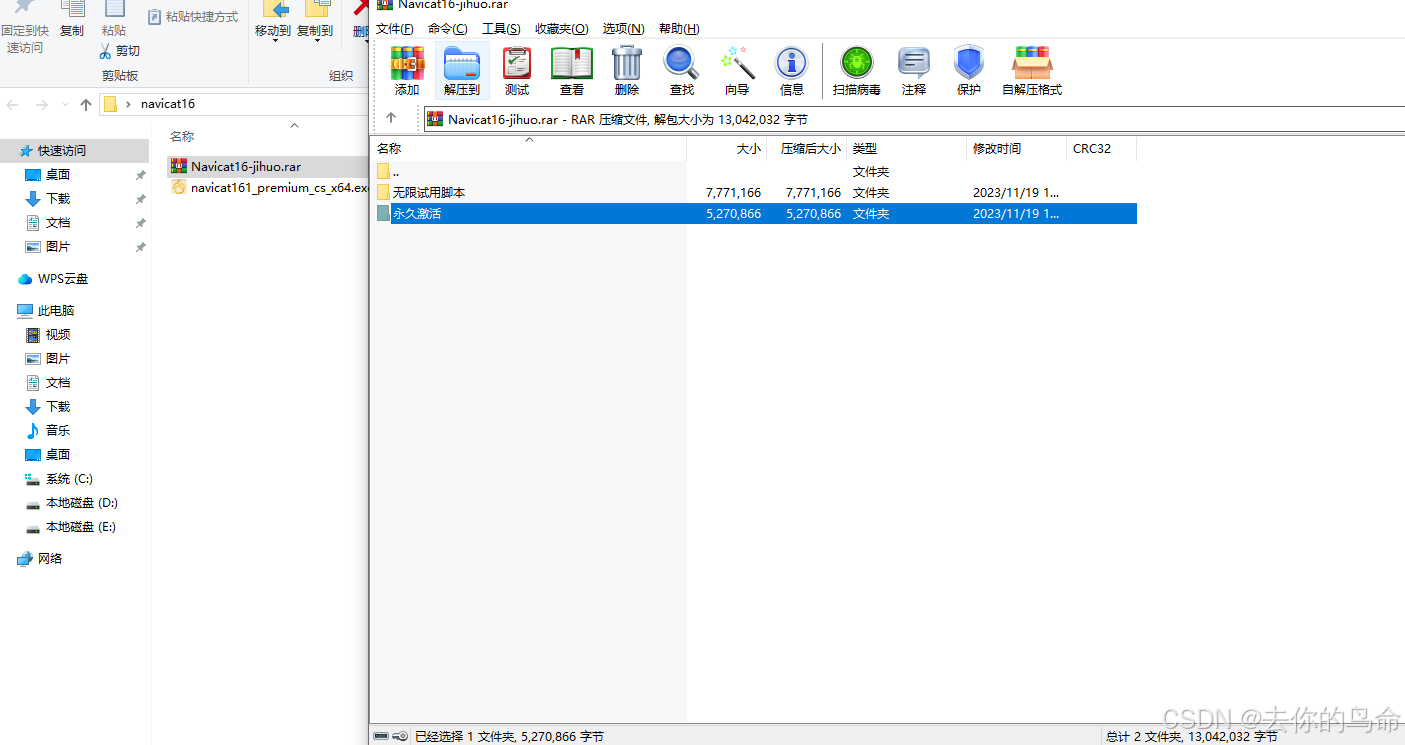Select the 无限试用脚本 folder row
Screen dimensions: 1405x745
point(755,192)
